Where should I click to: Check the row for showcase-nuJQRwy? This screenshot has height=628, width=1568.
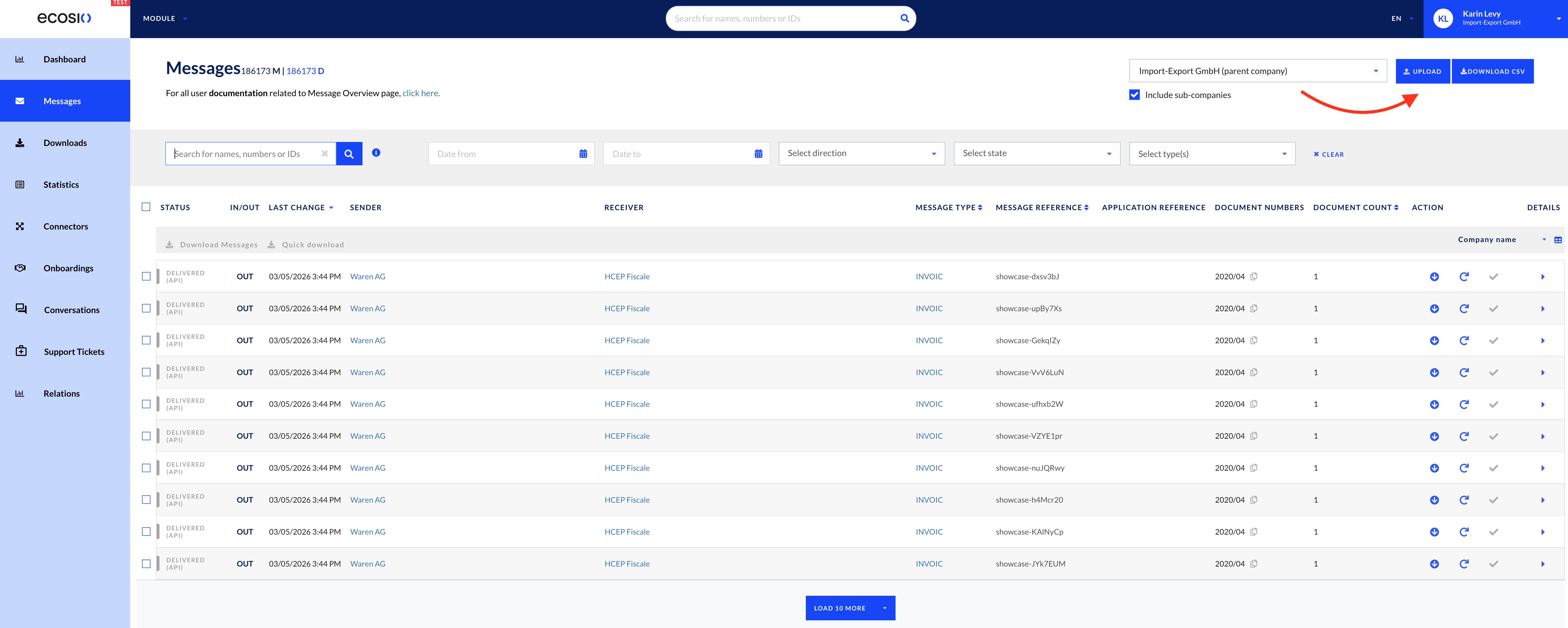point(146,468)
